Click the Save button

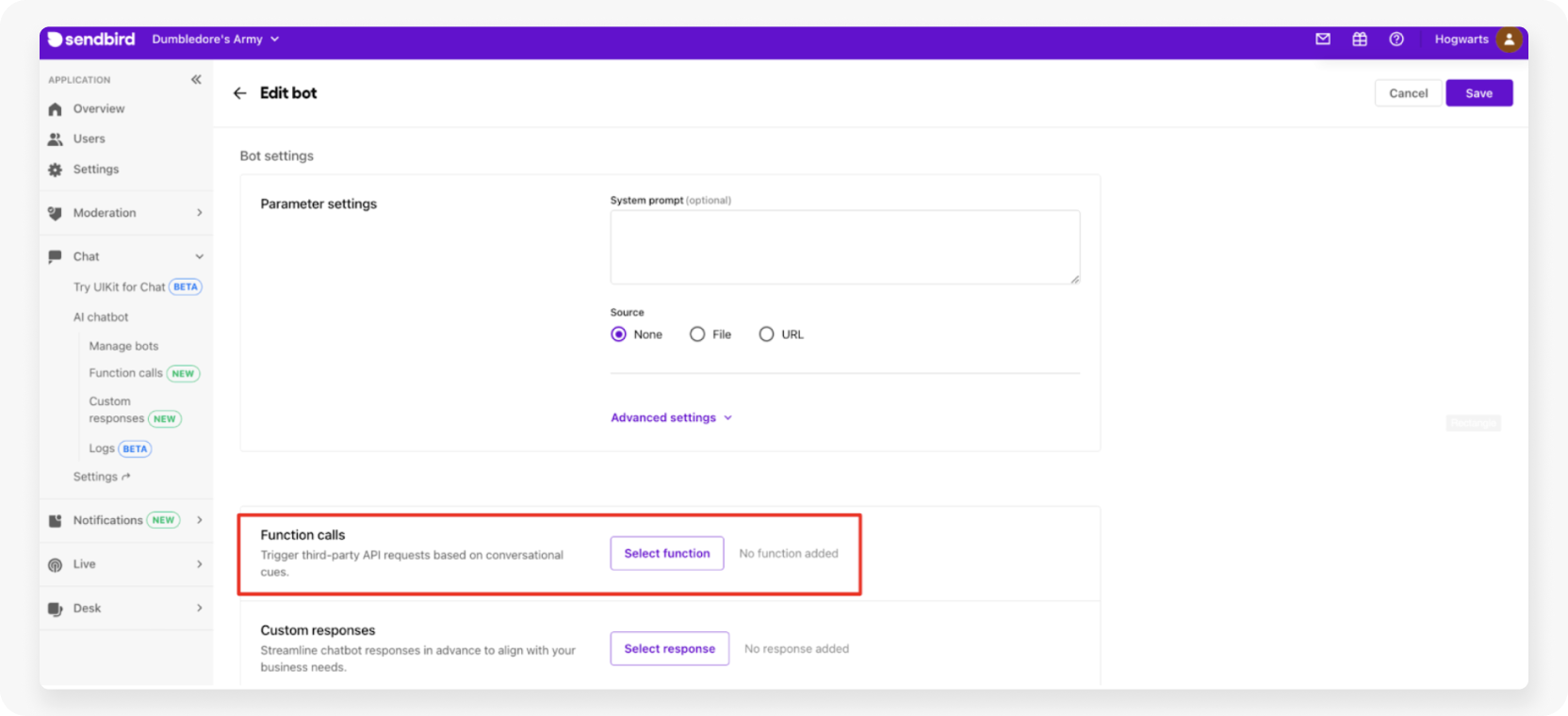click(x=1479, y=93)
